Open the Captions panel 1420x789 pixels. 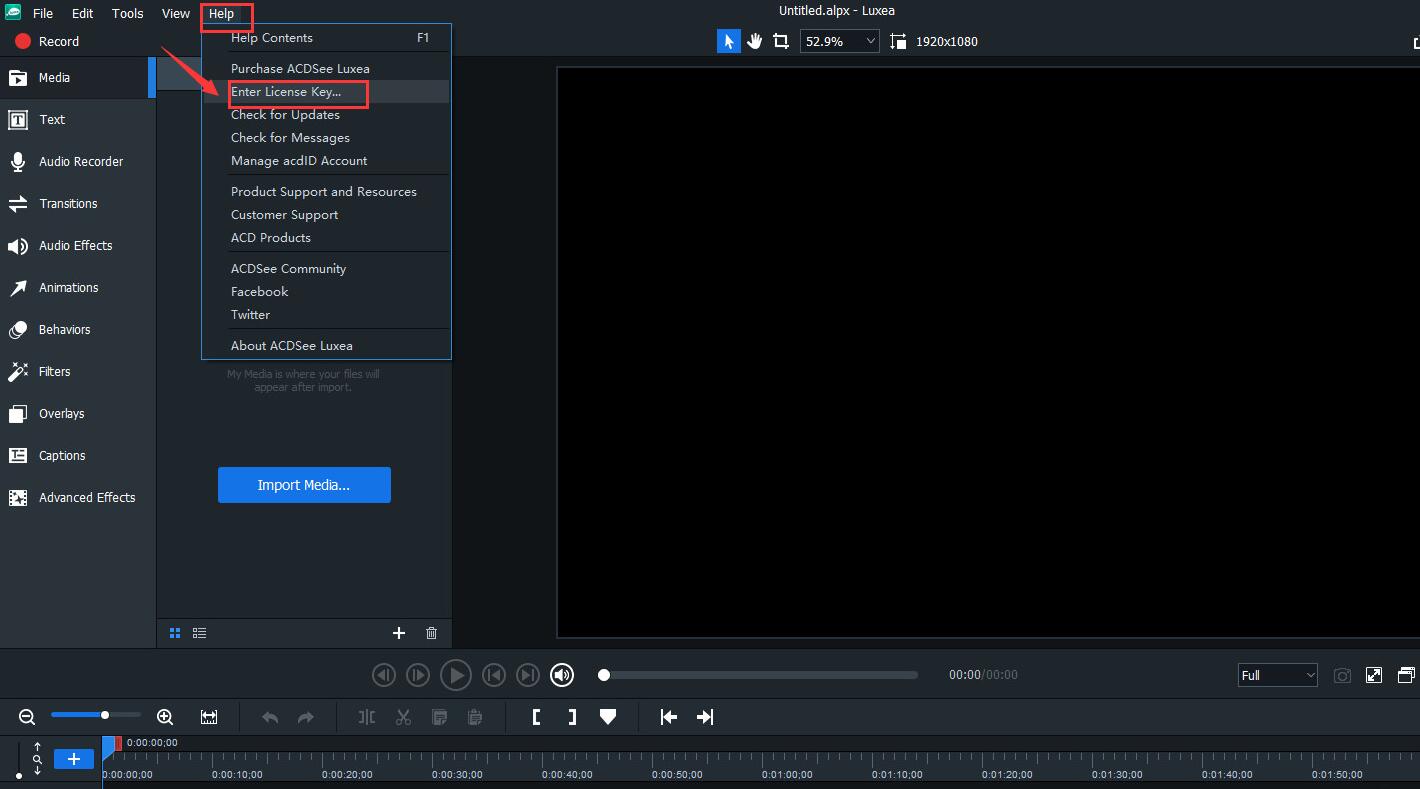coord(78,455)
